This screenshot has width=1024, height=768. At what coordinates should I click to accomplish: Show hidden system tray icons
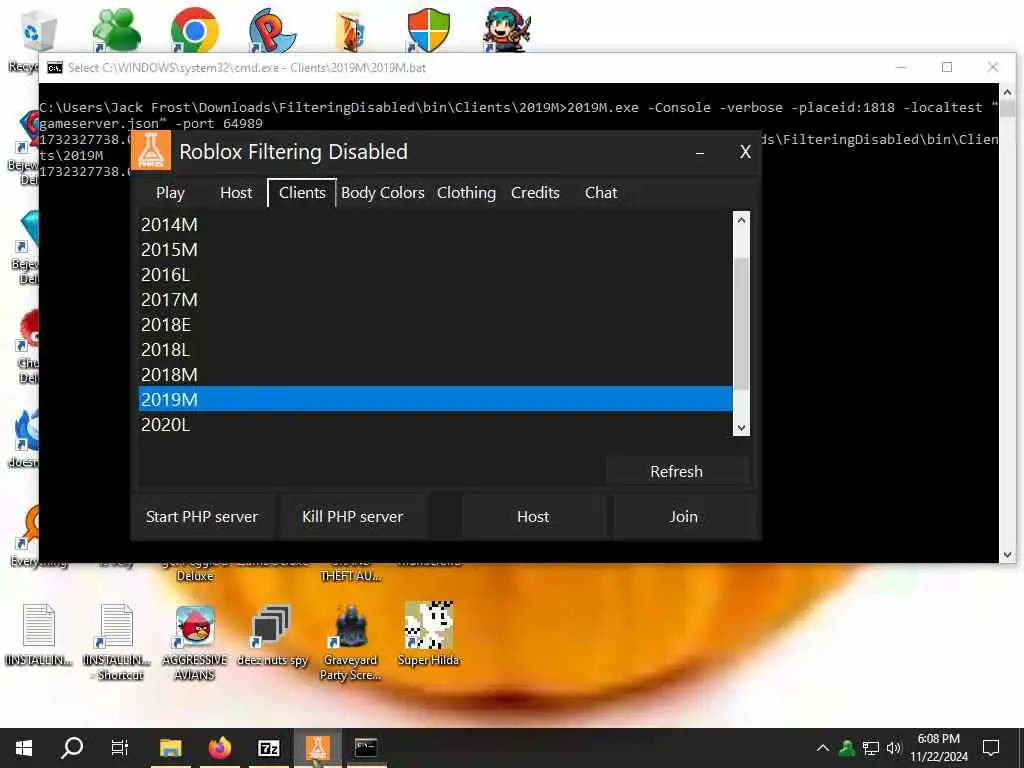pyautogui.click(x=823, y=748)
